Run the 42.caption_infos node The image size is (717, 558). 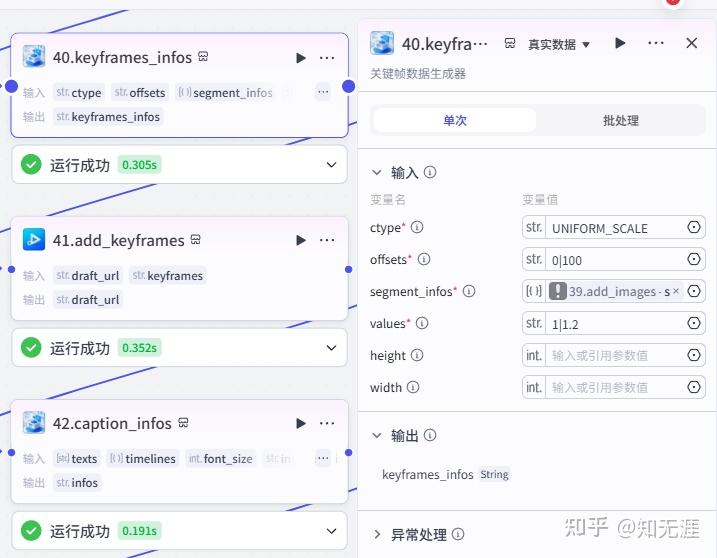(x=301, y=423)
